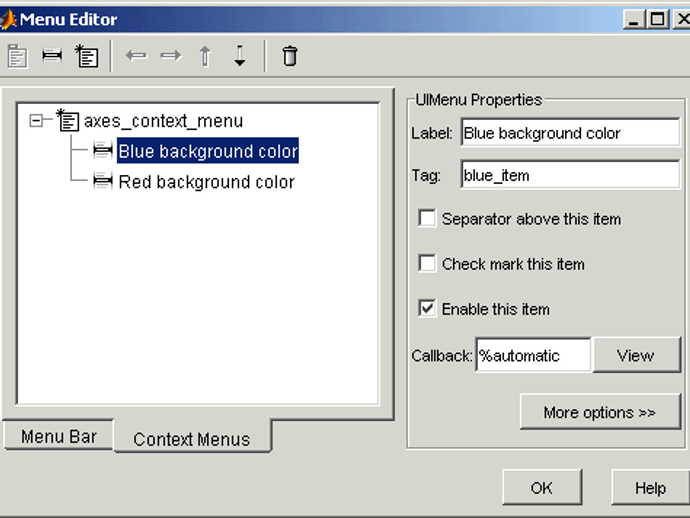Click the New Context Menu toolbar icon

pyautogui.click(x=86, y=56)
